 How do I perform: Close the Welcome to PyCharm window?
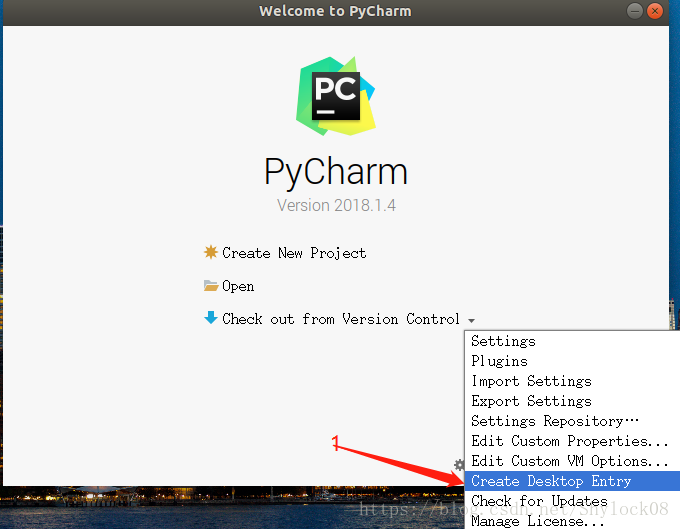[x=655, y=10]
